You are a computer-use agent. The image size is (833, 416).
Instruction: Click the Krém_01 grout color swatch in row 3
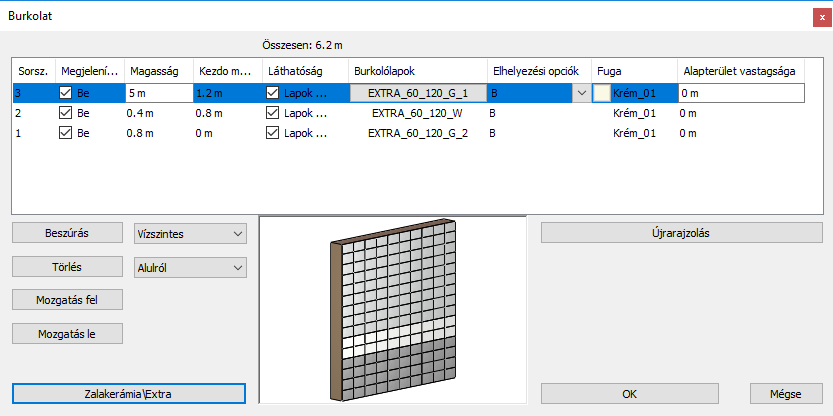(602, 94)
